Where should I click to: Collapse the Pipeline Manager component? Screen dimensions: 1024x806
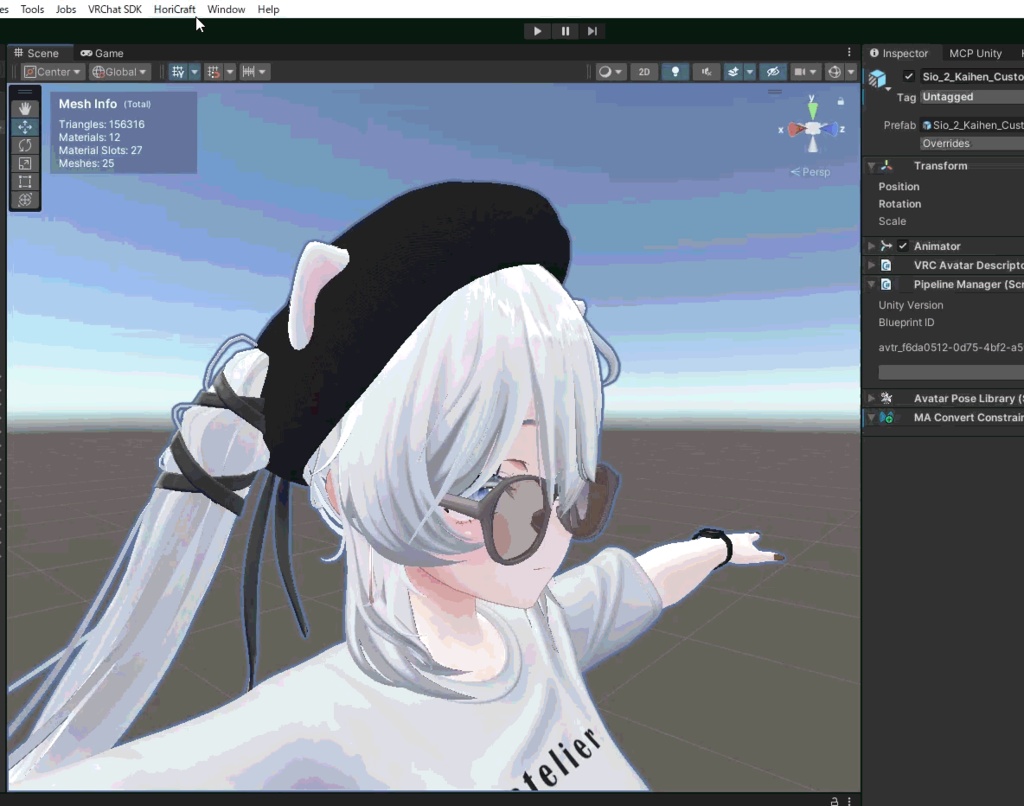tap(871, 284)
